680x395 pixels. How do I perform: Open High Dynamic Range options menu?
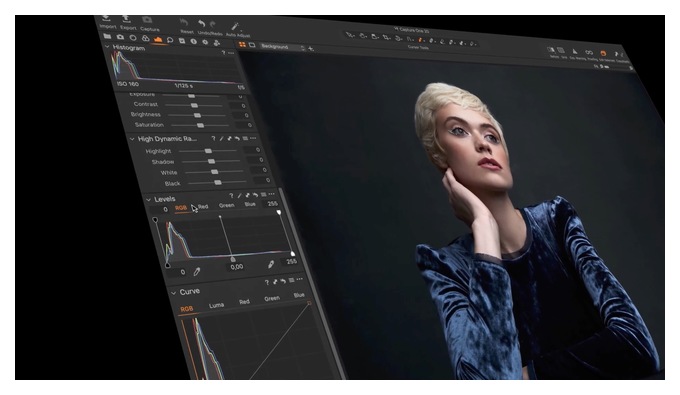253,138
